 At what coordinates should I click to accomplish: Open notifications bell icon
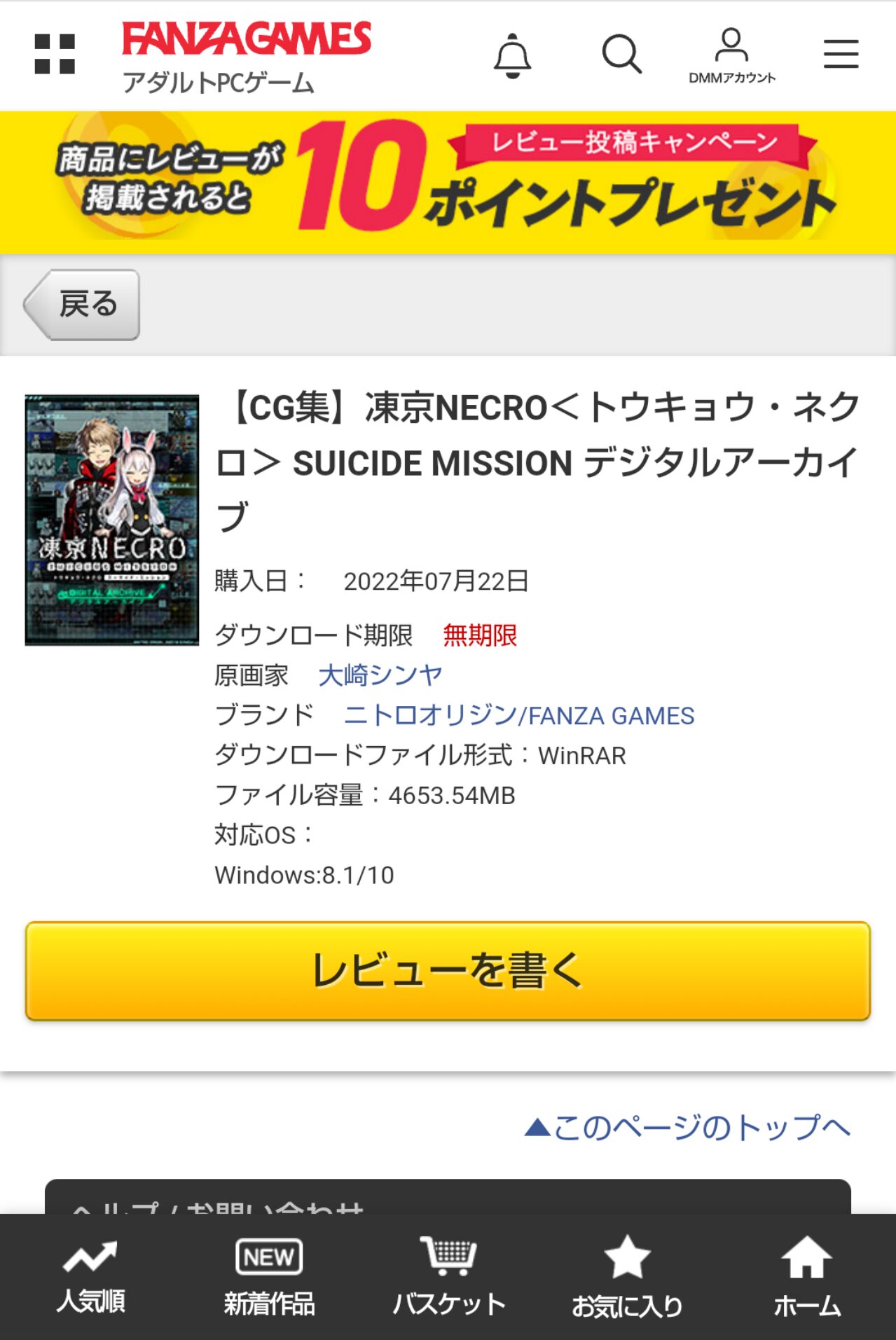pos(512,55)
